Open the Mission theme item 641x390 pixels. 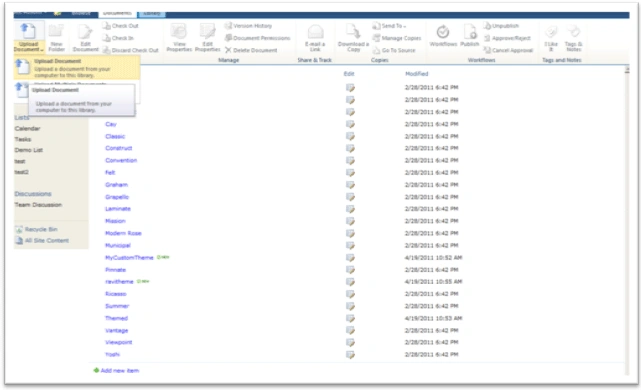[115, 222]
